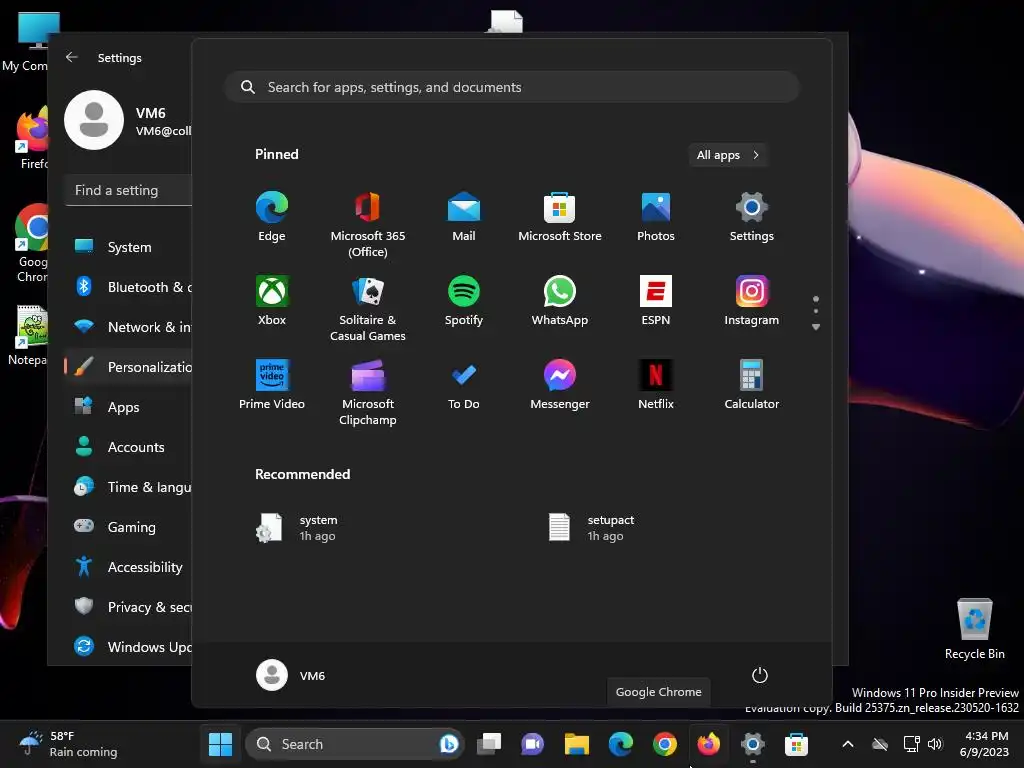Go to next pinned apps page arrow
Image resolution: width=1024 pixels, height=768 pixels.
click(816, 327)
